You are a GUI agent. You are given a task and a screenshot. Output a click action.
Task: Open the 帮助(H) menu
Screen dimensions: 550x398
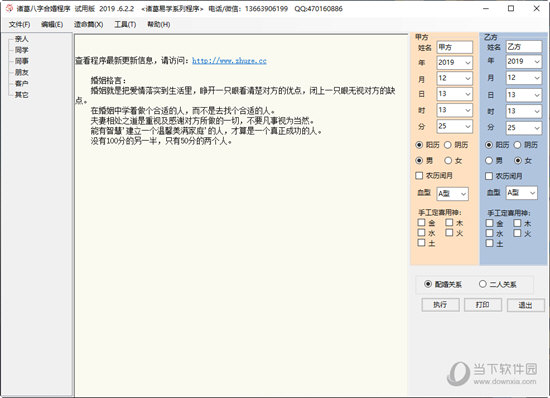(159, 25)
